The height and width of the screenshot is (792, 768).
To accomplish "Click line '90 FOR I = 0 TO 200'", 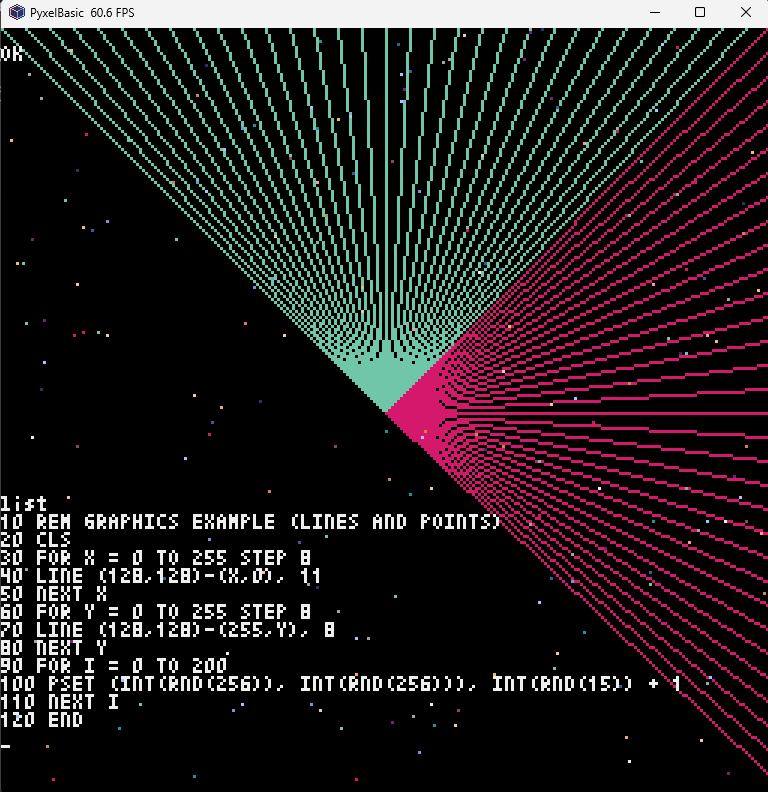I will pos(113,666).
